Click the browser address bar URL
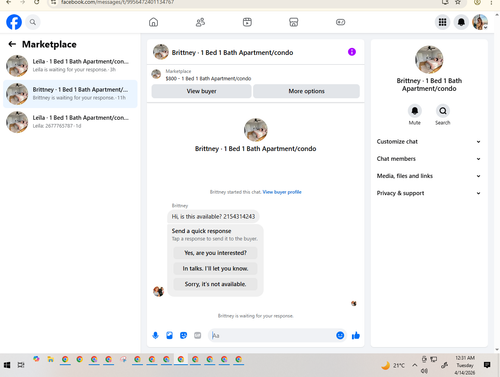Image resolution: width=500 pixels, height=377 pixels. 117,2
